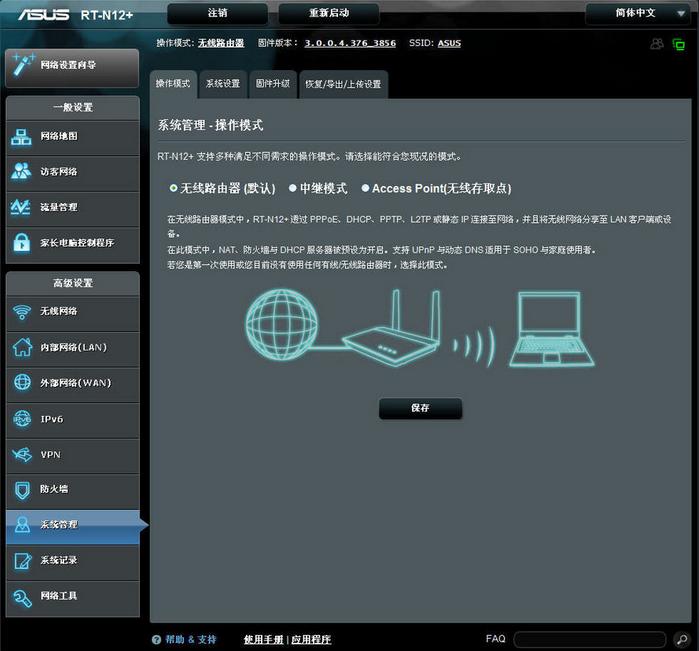Viewport: 699px width, 651px height.
Task: Focus the FAQ search input field
Action: (x=590, y=639)
